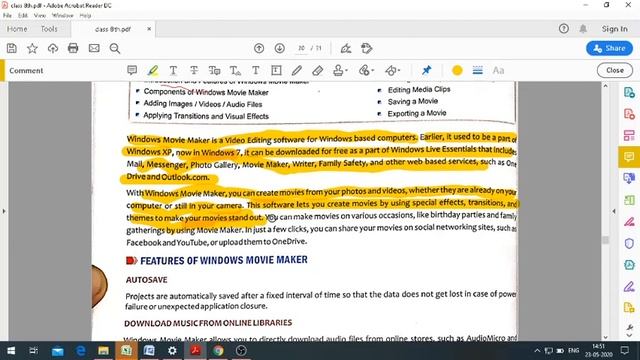Select the Add text box tool
Viewport: 640px width, 360px height.
point(276,70)
